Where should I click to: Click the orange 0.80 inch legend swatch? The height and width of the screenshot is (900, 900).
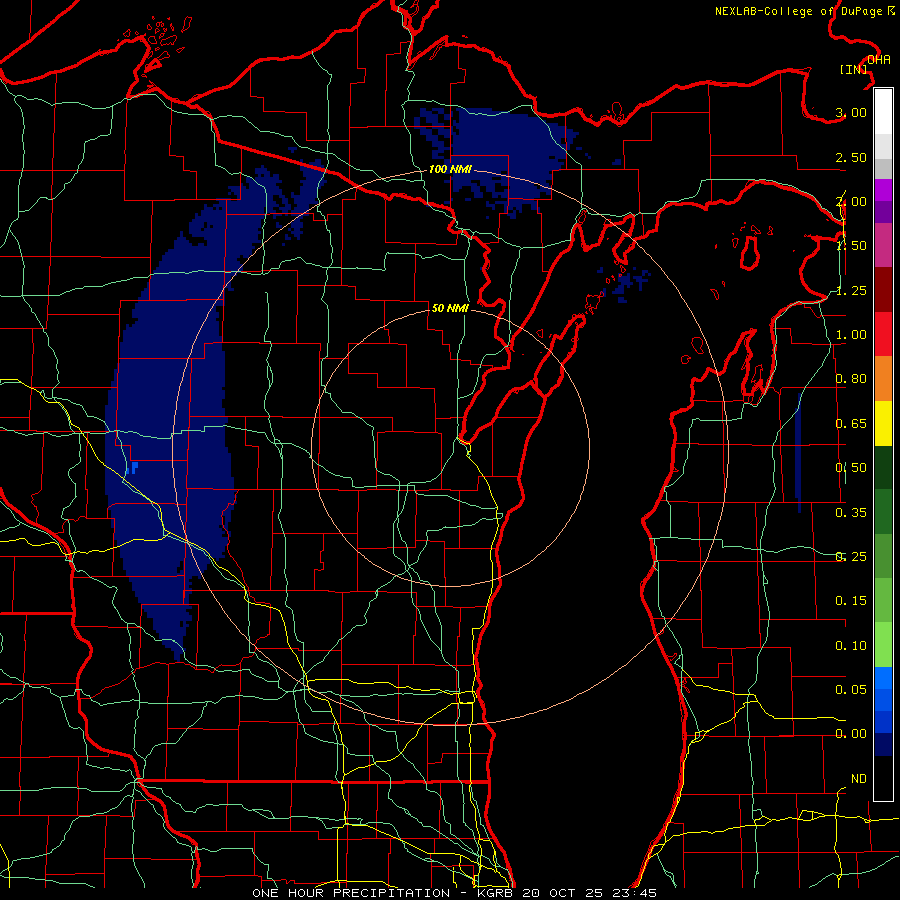[883, 378]
